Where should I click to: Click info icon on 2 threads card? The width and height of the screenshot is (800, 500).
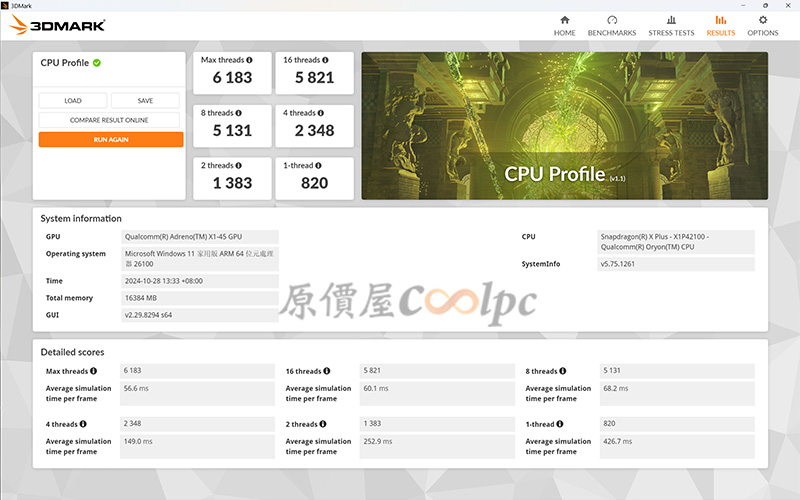click(238, 165)
